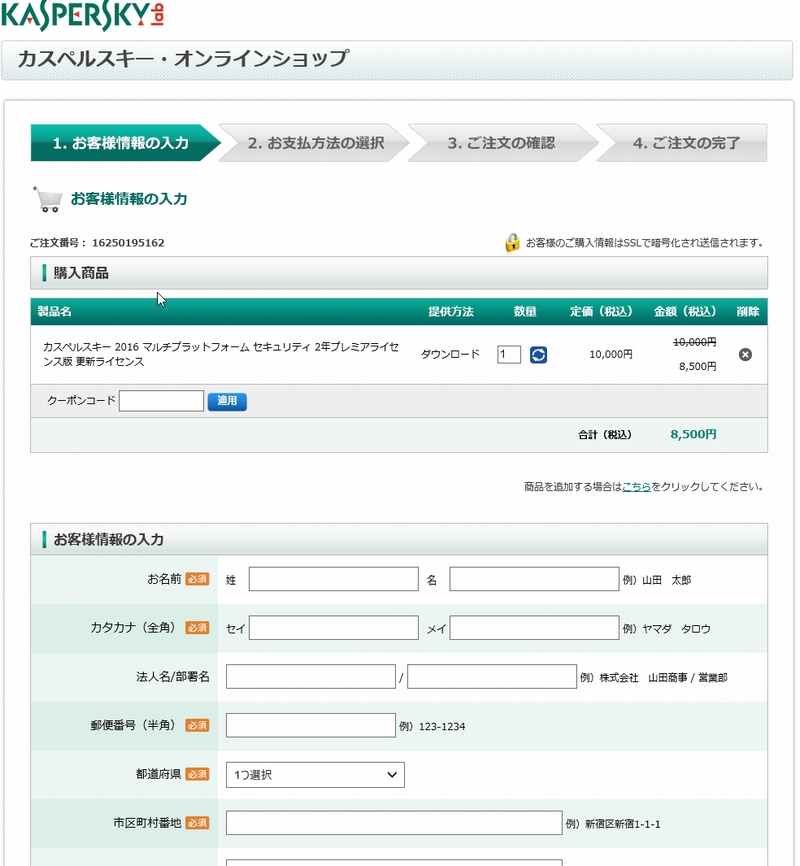Click the product name カスペルスキー 2016 text
This screenshot has height=866, width=800.
tap(221, 354)
